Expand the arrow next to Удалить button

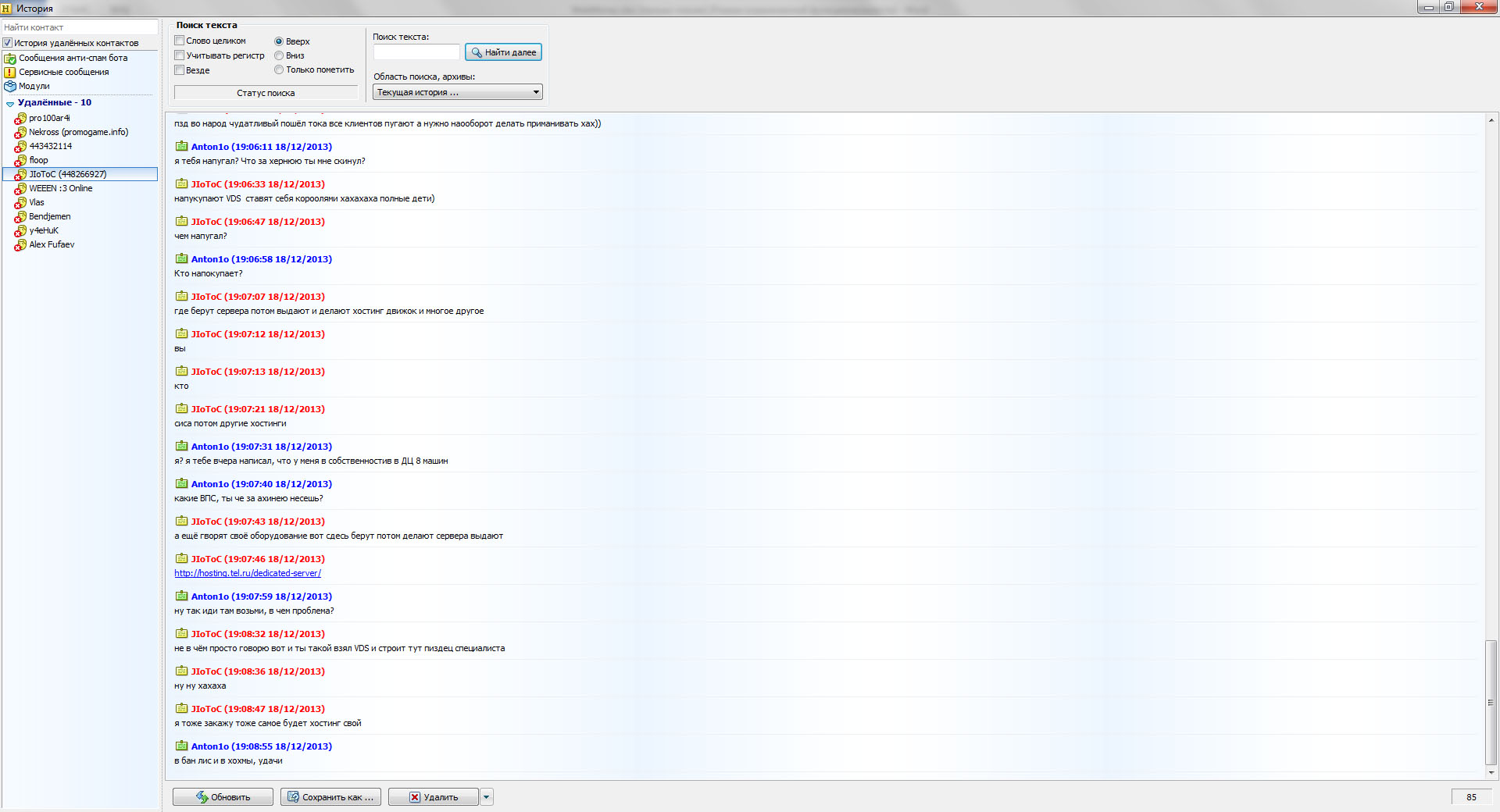tap(487, 797)
